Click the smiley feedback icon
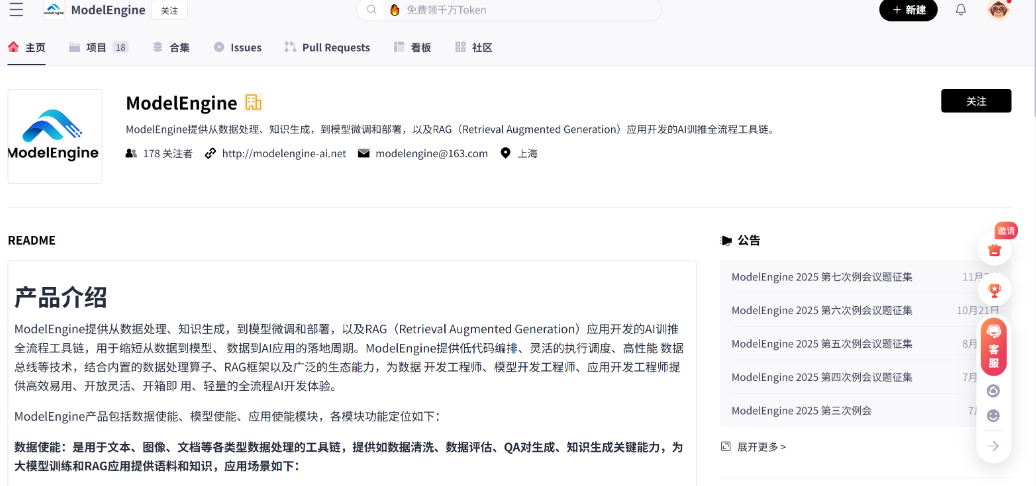Viewport: 1036px width, 486px height. [x=993, y=416]
